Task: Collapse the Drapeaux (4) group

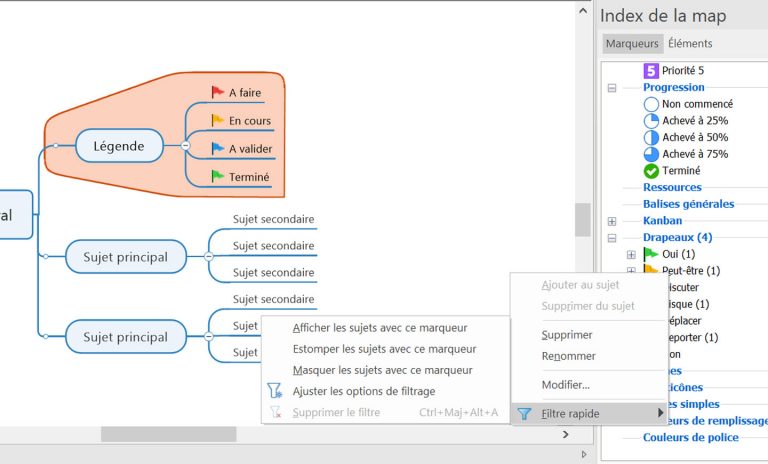Action: [x=611, y=238]
